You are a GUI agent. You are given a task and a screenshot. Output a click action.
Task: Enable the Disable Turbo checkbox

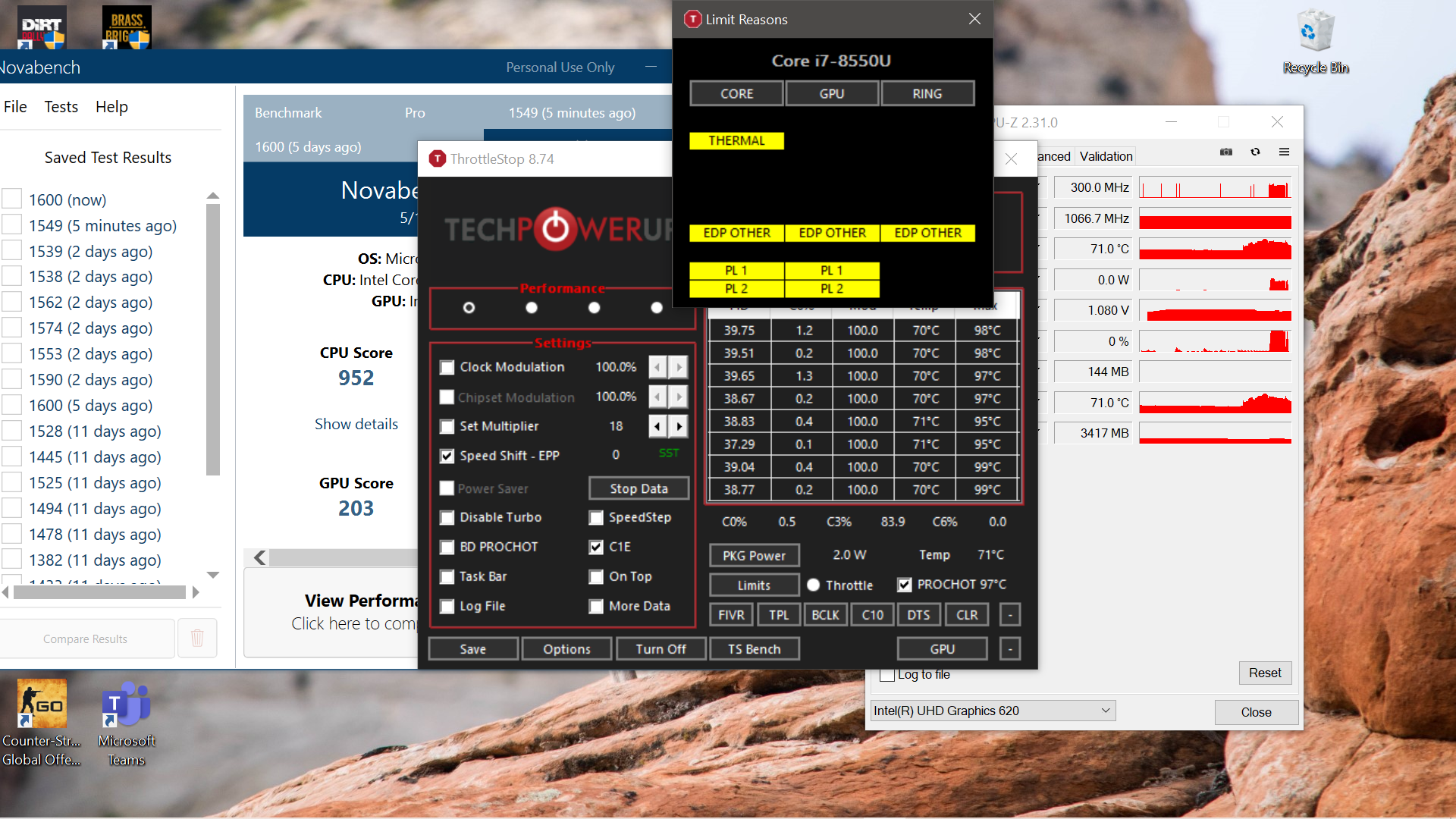(x=447, y=518)
